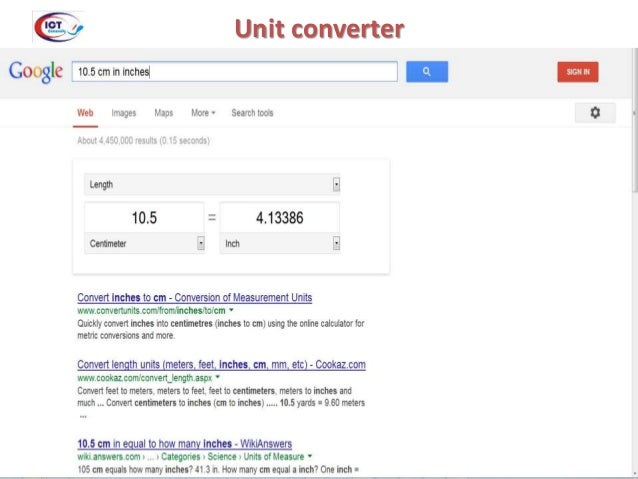The width and height of the screenshot is (638, 479).
Task: Select the Web tab
Action: point(85,113)
